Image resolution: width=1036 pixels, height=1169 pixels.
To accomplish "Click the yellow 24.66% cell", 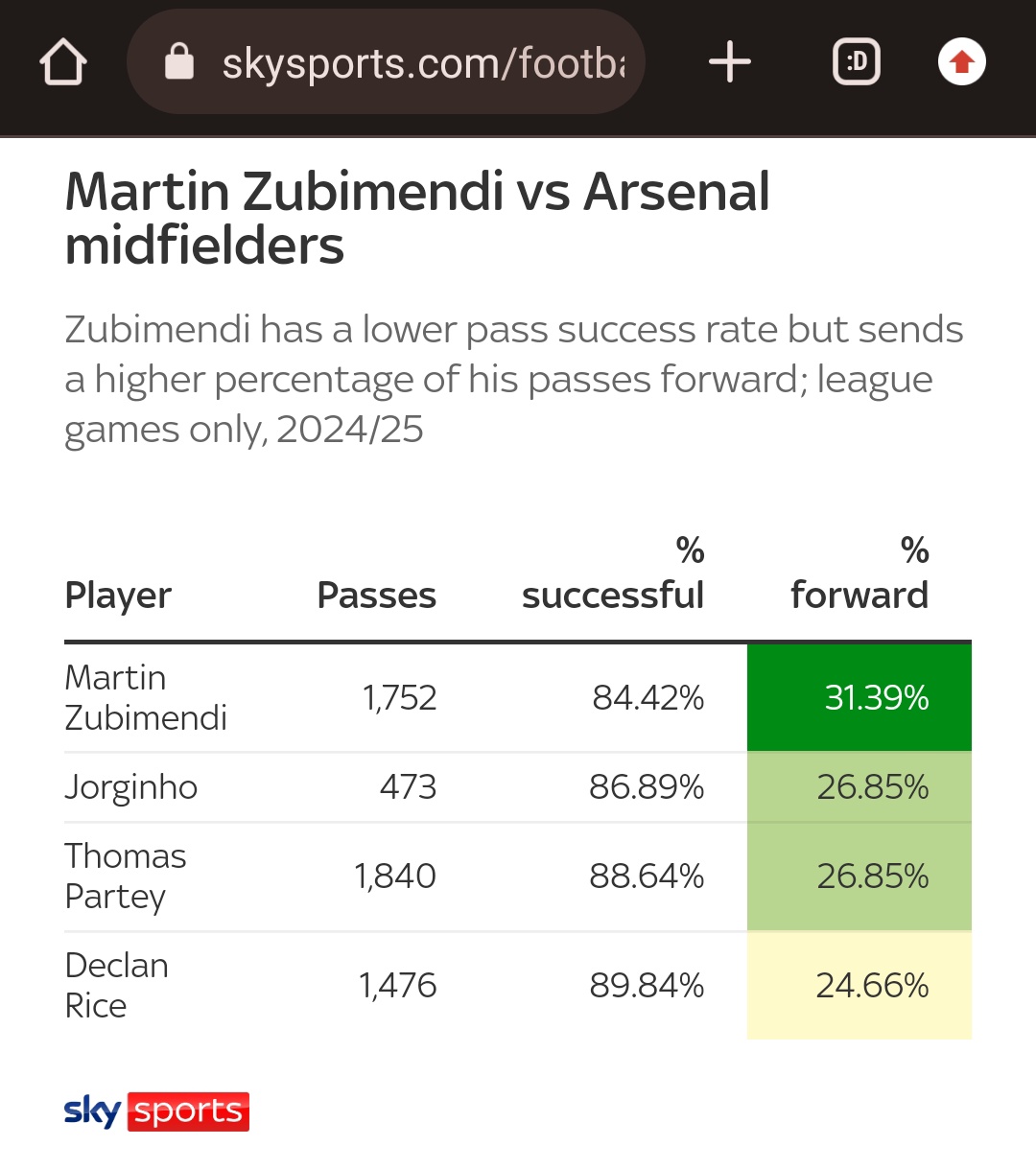I will [x=859, y=985].
